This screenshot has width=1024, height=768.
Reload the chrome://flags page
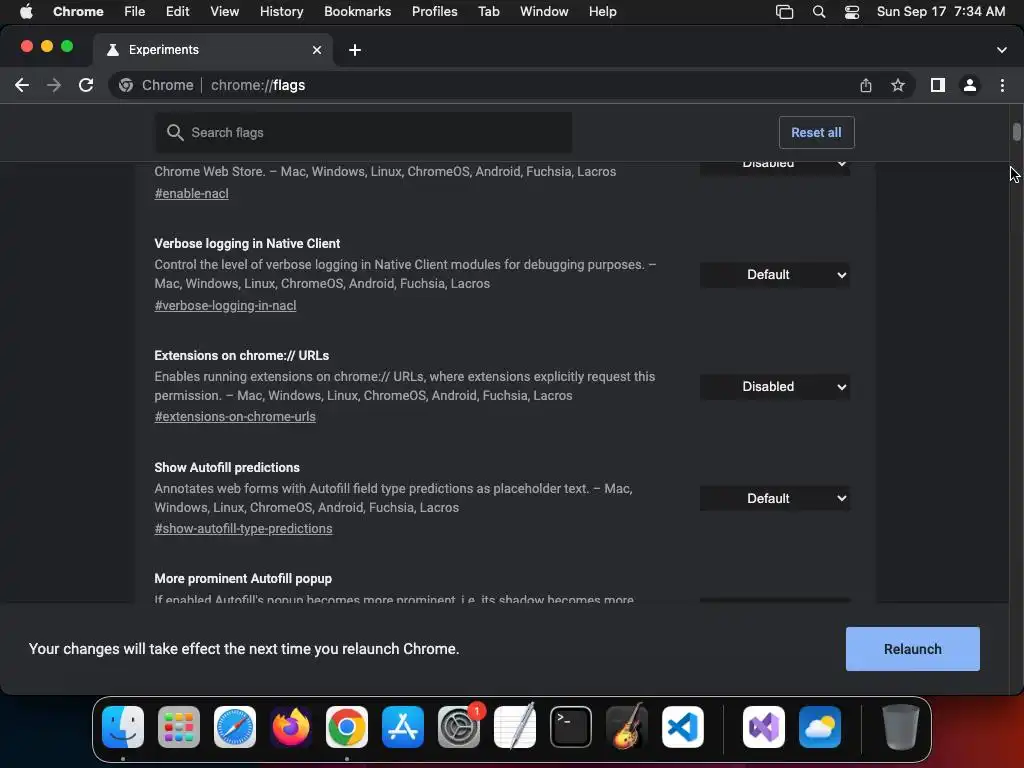tap(86, 85)
